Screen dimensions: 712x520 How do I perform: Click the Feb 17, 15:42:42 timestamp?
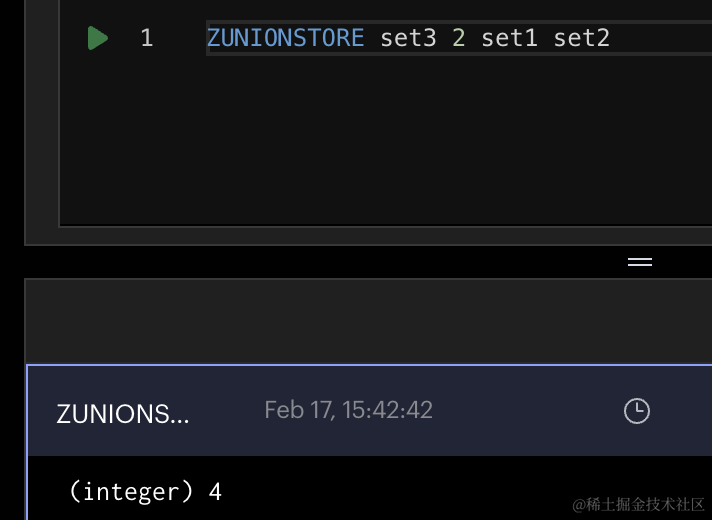[x=348, y=410]
